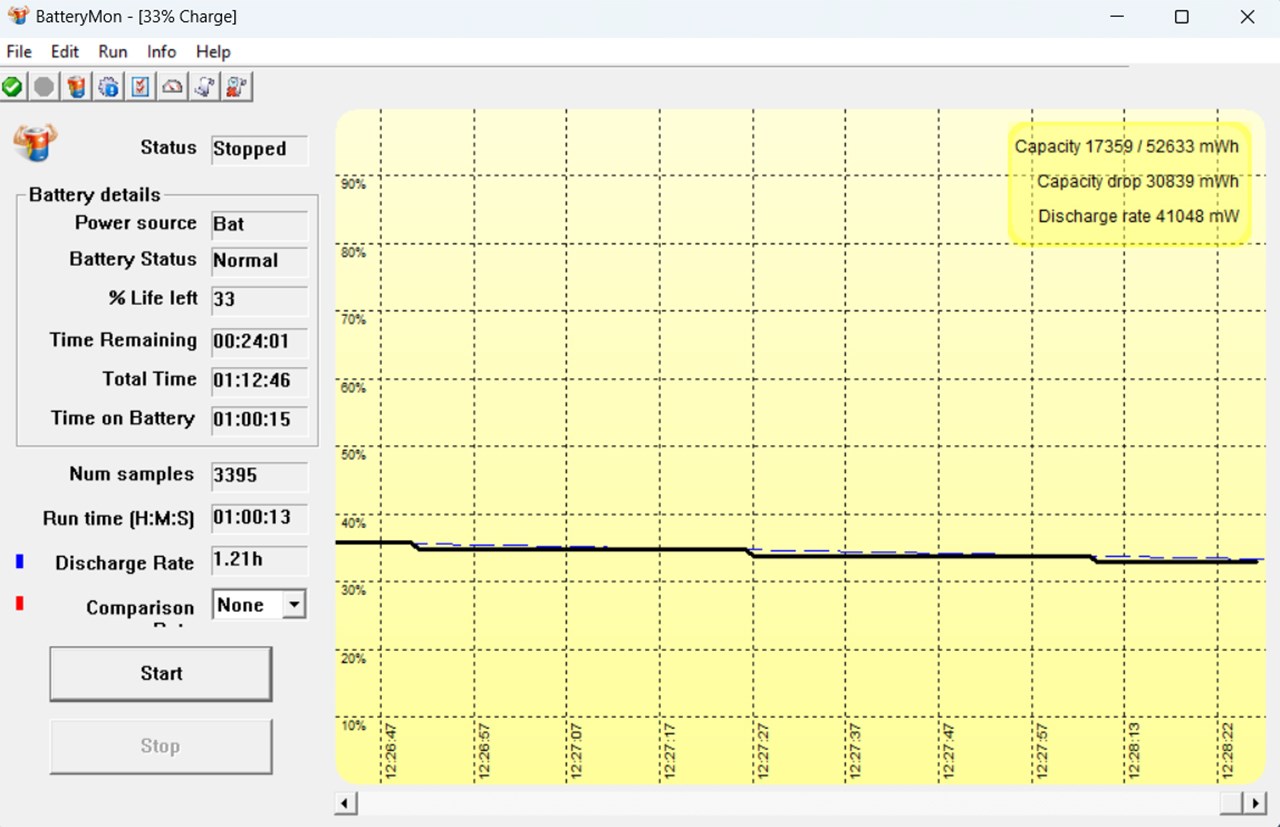Screen dimensions: 1280x827
Task: Click the grayed-out Stop button
Action: click(161, 746)
